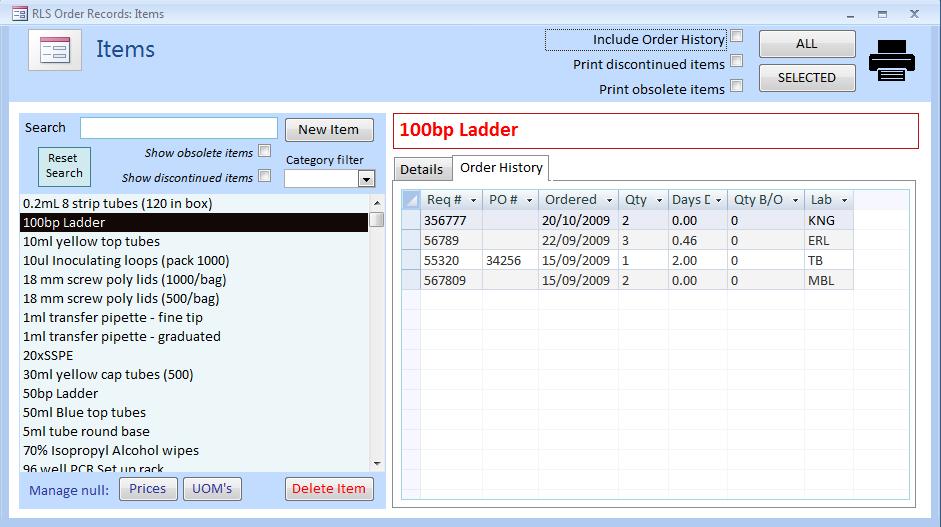Viewport: 941px width, 527px height.
Task: Click inside the Search text field
Action: (179, 128)
